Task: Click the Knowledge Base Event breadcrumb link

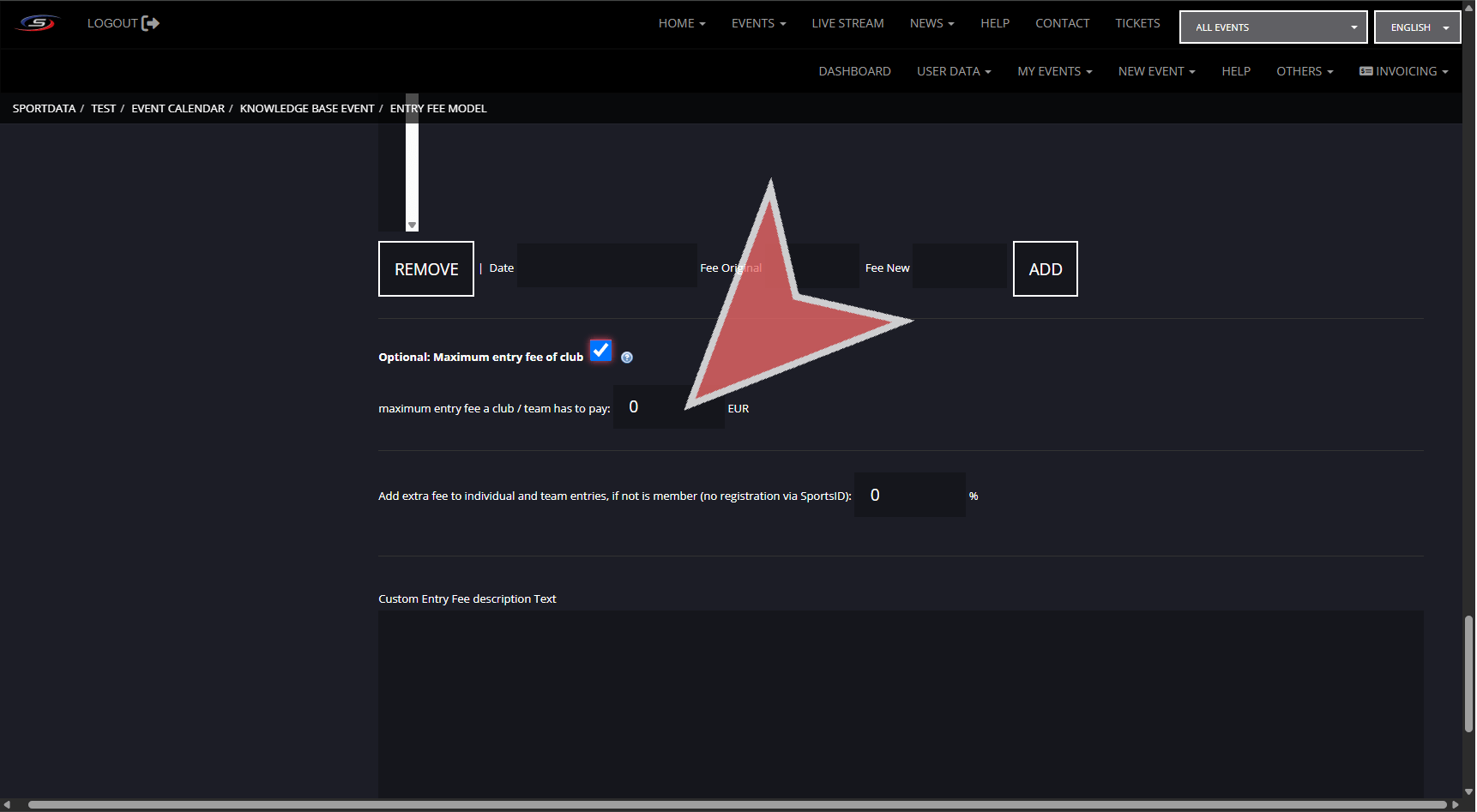Action: [307, 109]
